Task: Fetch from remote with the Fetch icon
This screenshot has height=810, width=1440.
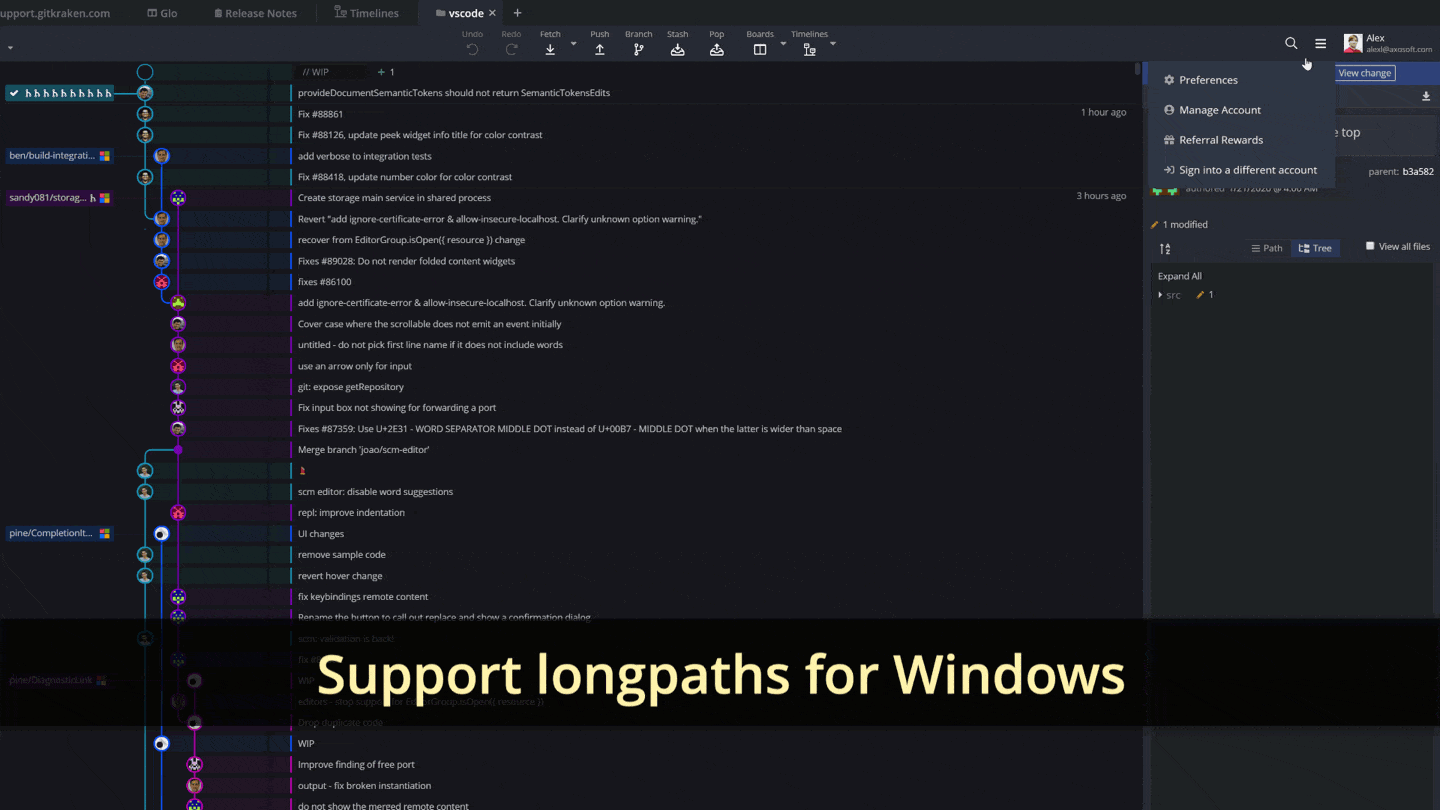Action: tap(550, 50)
